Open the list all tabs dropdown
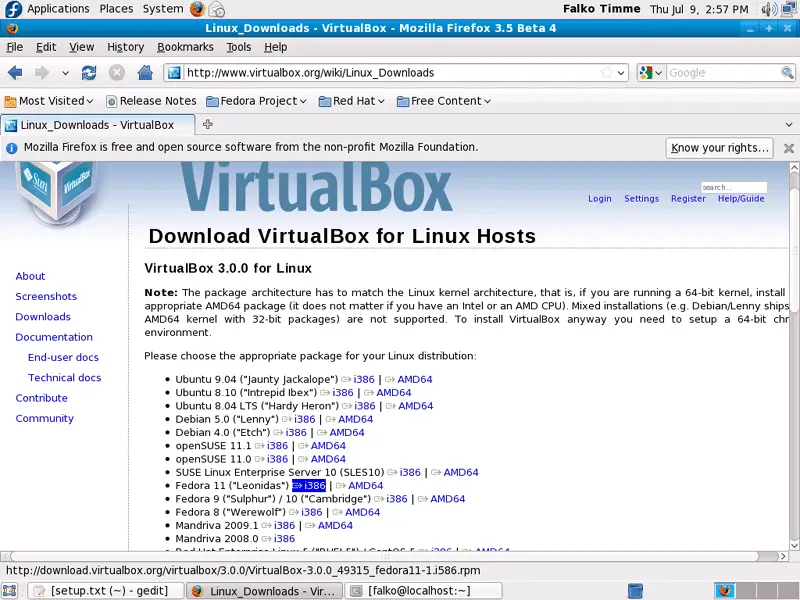Viewport: 800px width, 600px height. (789, 124)
